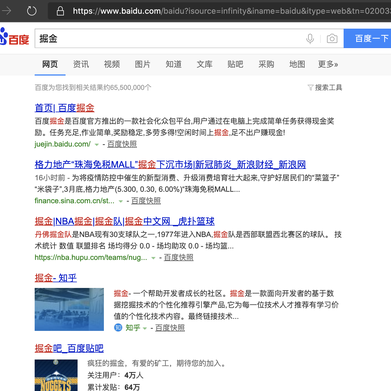Image resolution: width=391 pixels, height=391 pixels.
Task: Click the 百度一下 search button
Action: point(368,38)
